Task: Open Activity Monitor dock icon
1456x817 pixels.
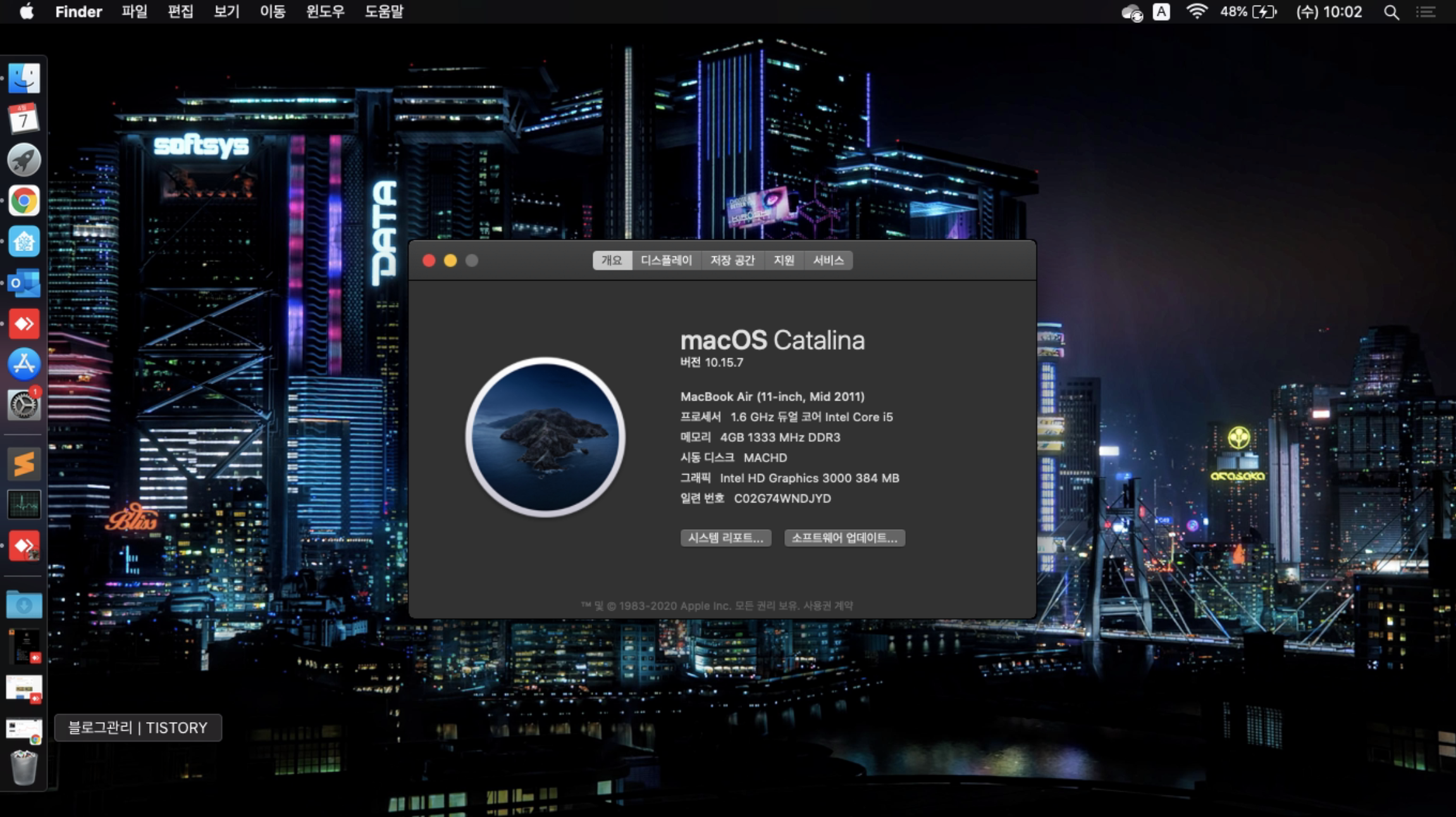Action: [x=24, y=504]
